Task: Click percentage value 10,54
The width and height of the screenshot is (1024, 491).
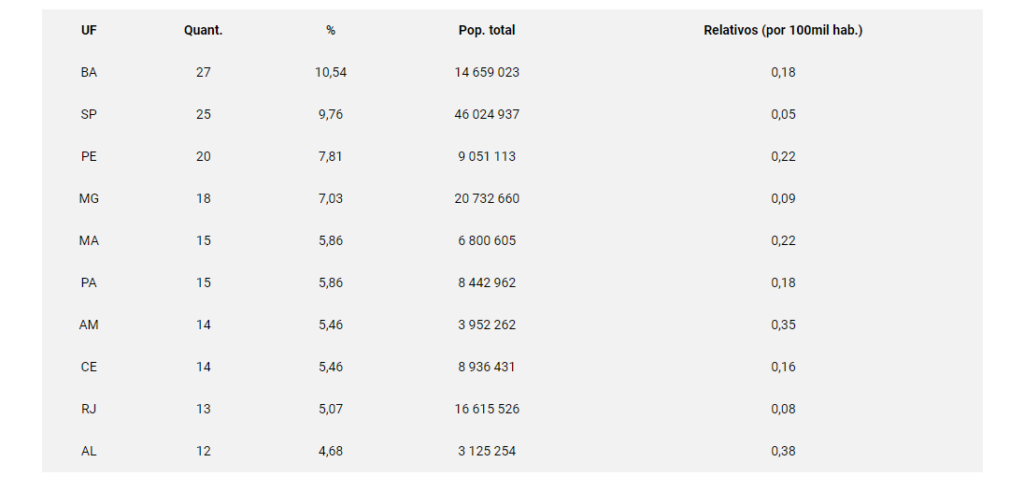Action: tap(330, 72)
